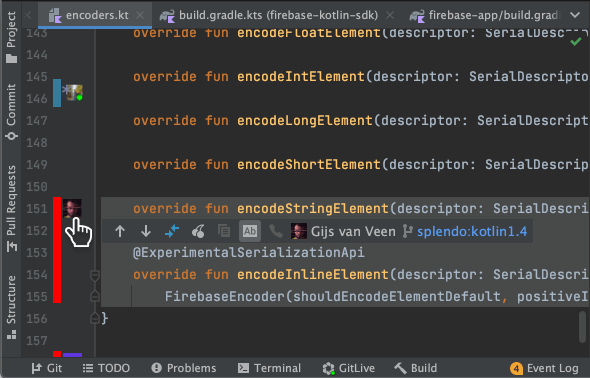Open the Build tool window
This screenshot has height=378, width=590.
point(415,368)
